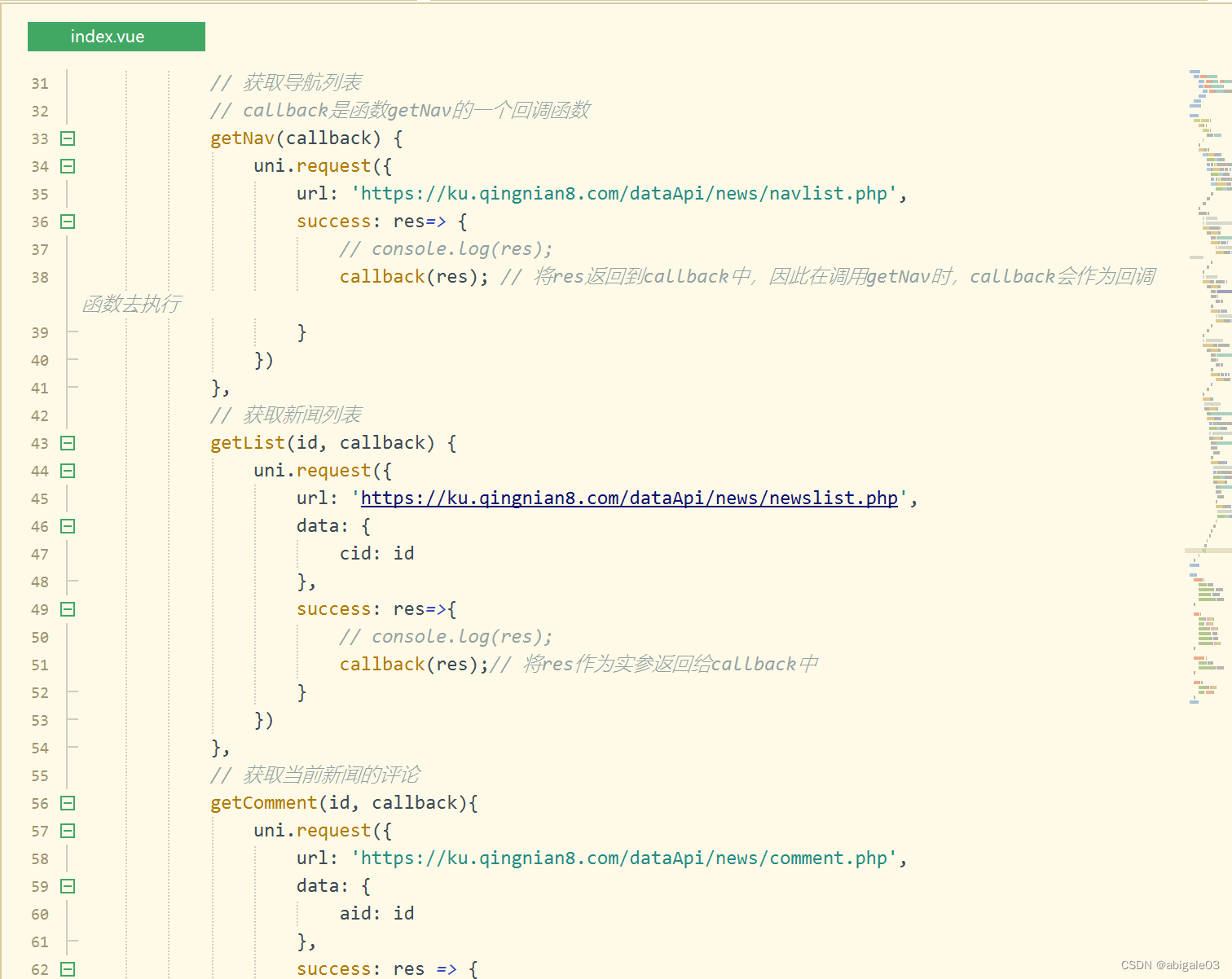Toggle the fold marker on line 59 data block
The height and width of the screenshot is (979, 1232).
click(x=68, y=886)
